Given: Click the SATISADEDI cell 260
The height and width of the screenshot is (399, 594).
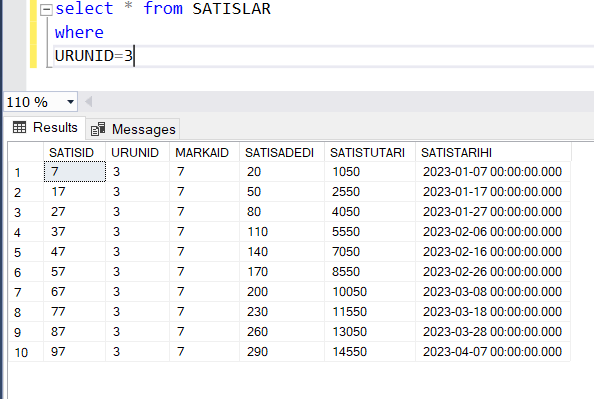Looking at the screenshot, I should pyautogui.click(x=282, y=332).
